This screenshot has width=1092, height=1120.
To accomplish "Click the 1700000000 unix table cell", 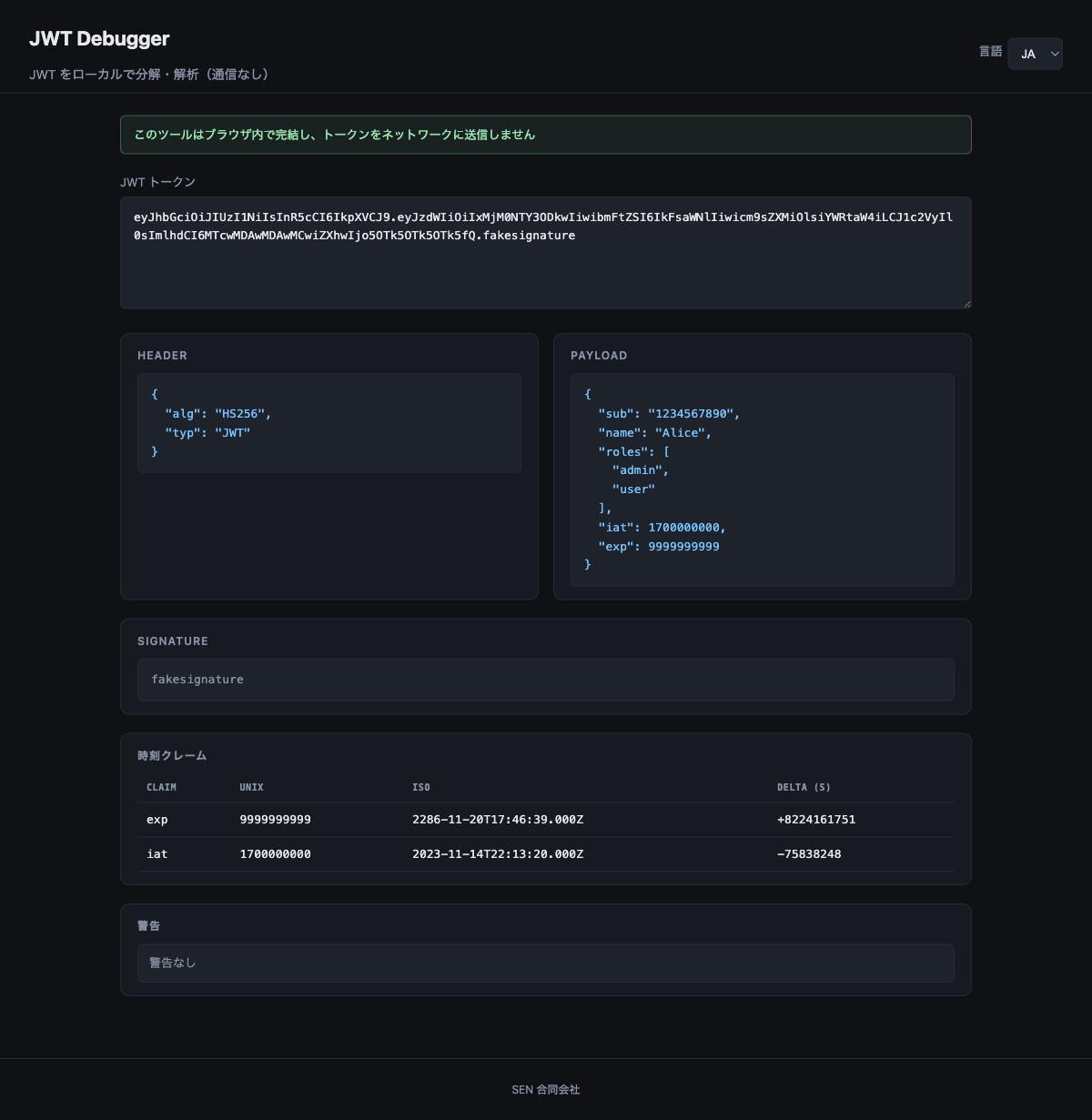I will 275,854.
